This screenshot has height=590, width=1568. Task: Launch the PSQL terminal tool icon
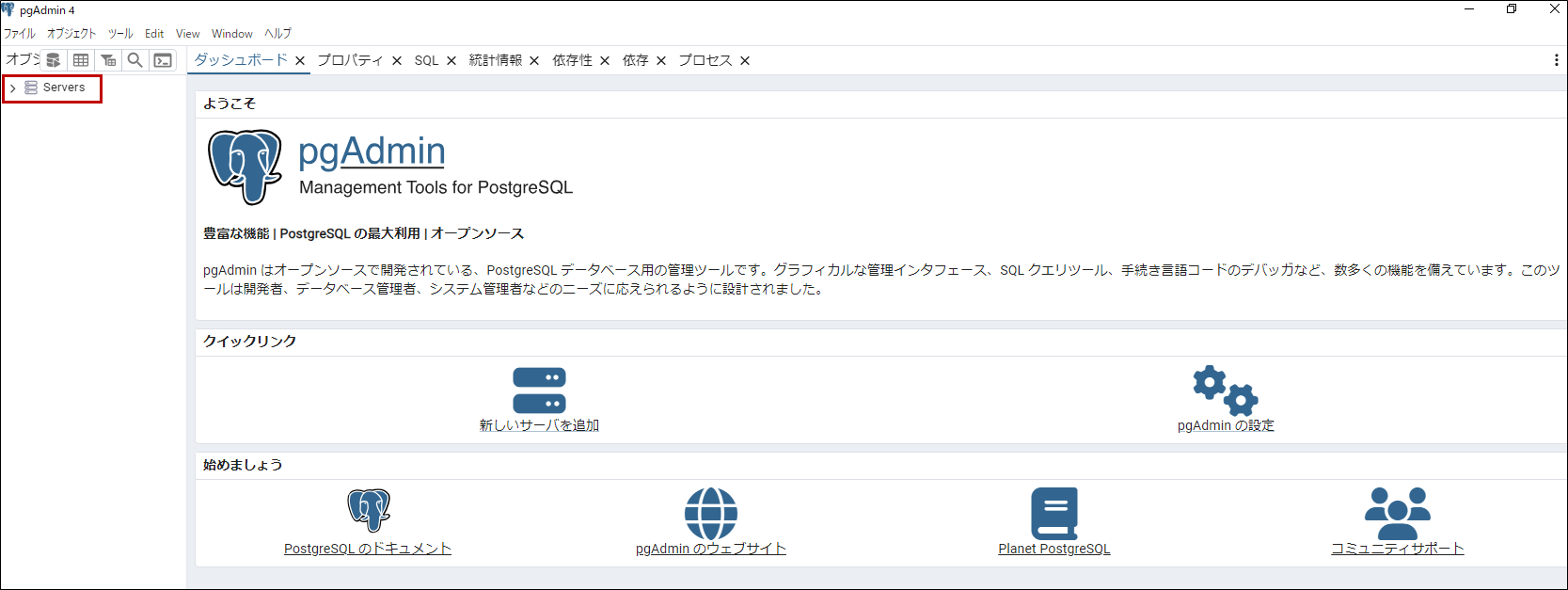tap(163, 60)
